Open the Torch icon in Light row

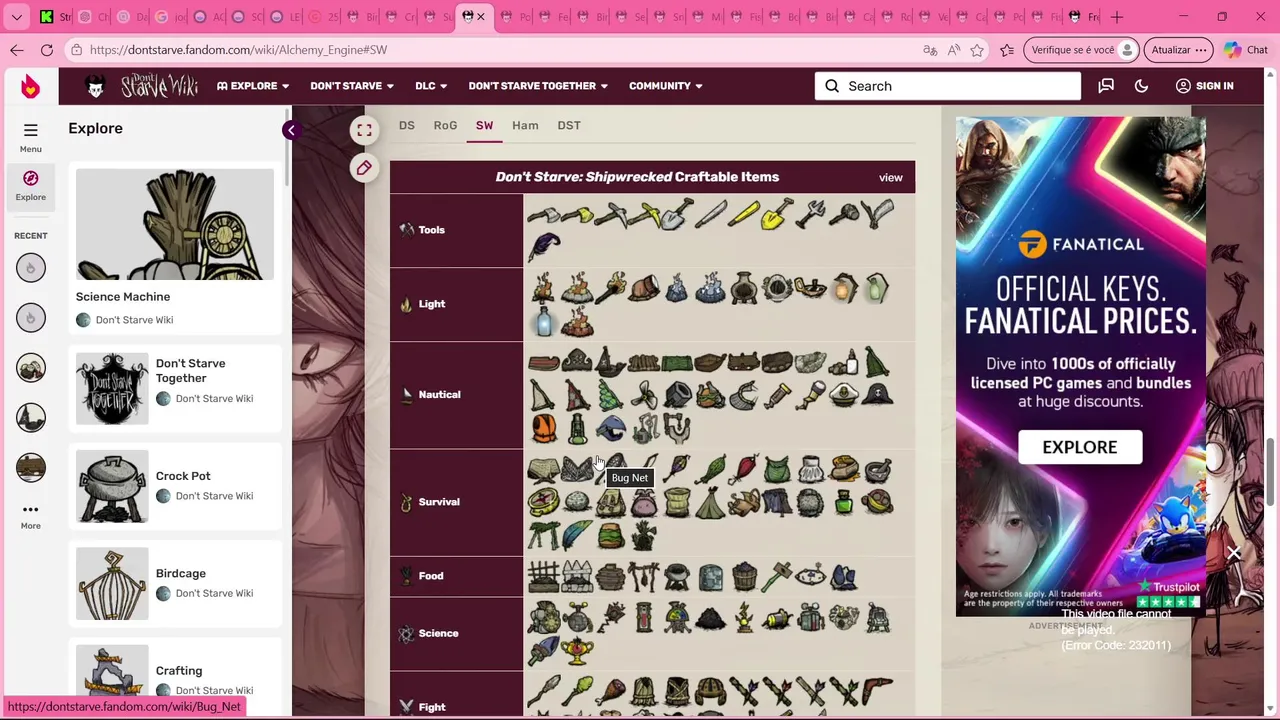(610, 288)
